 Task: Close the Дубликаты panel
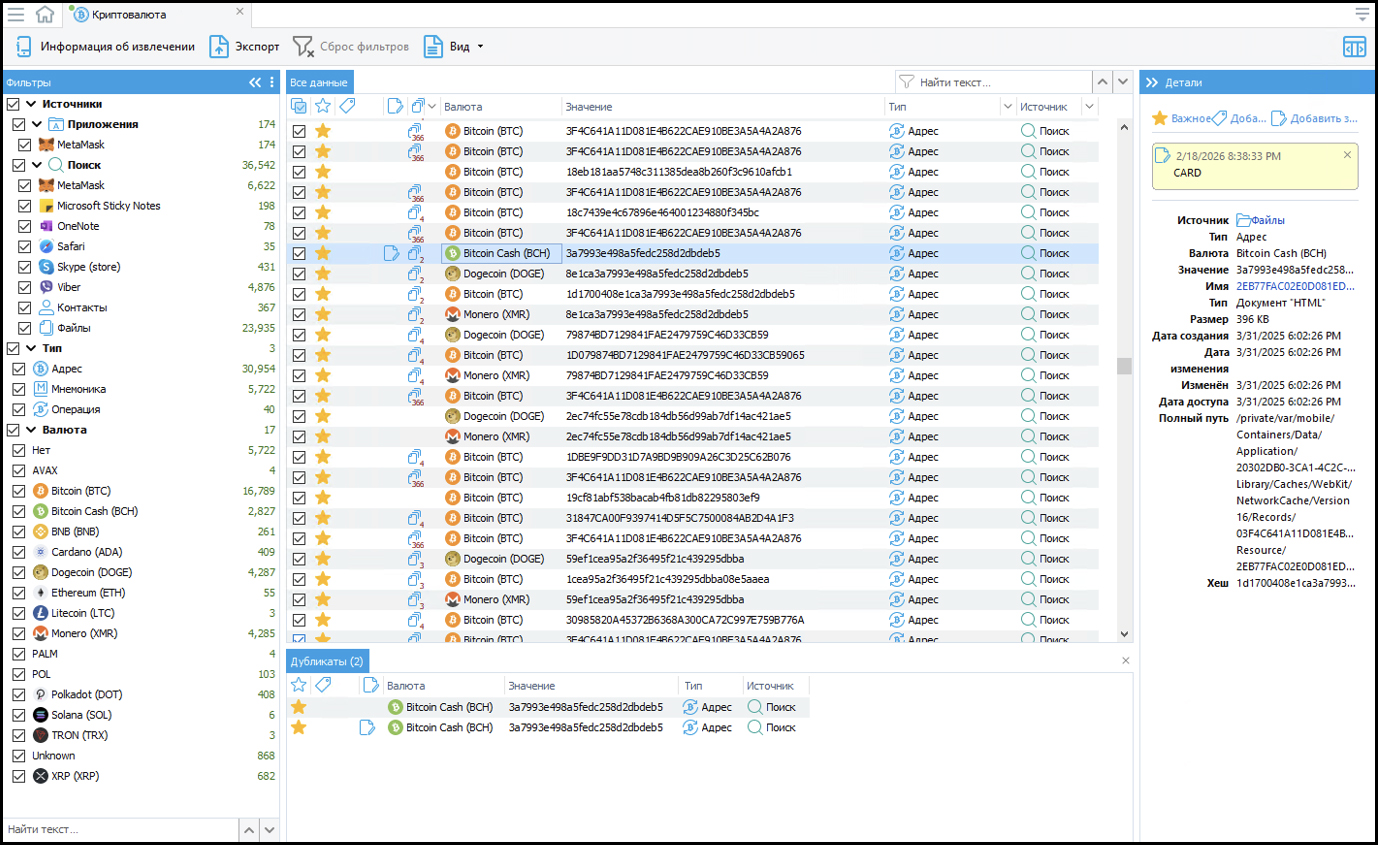pos(1125,660)
